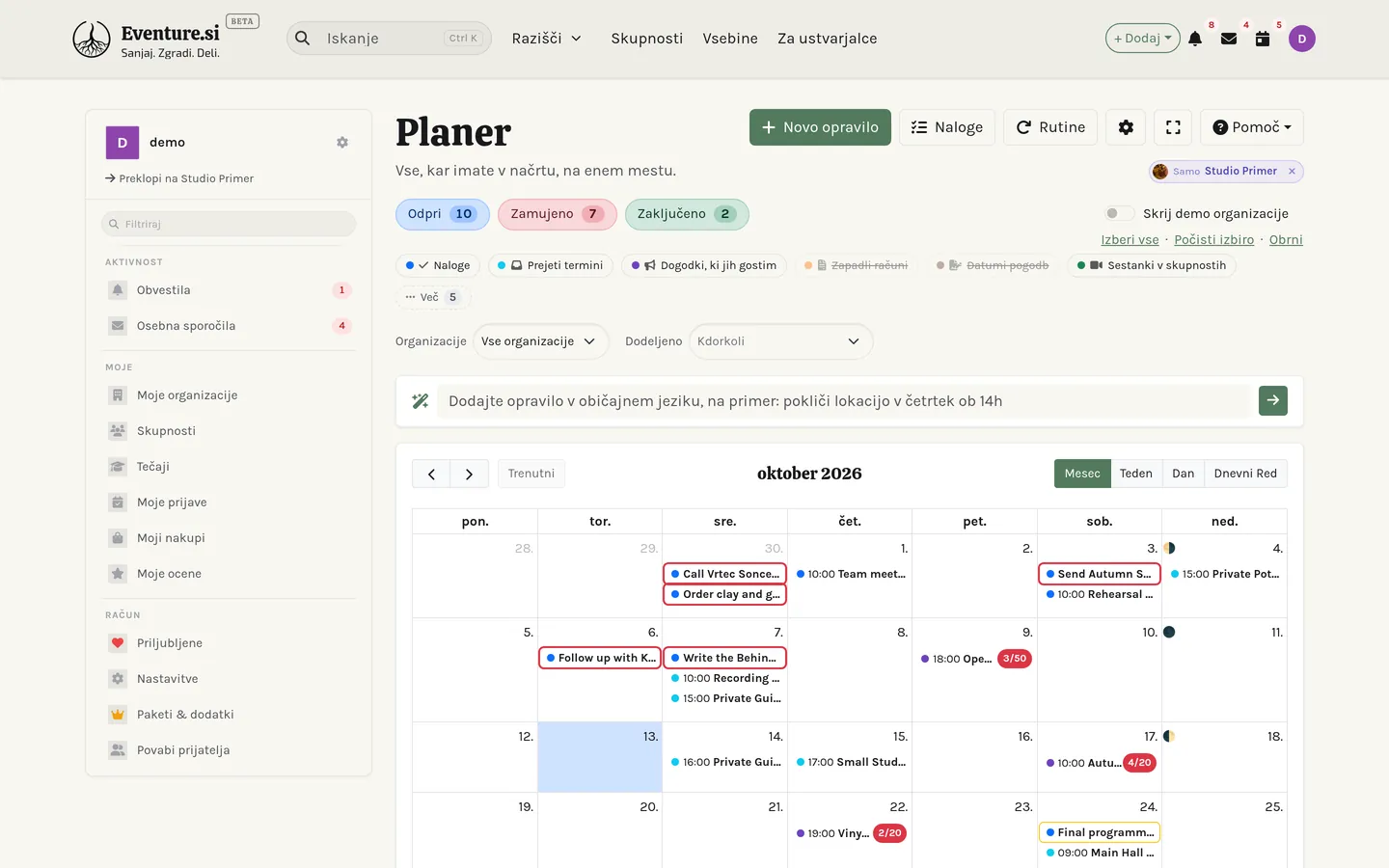Open Vse organizacije dropdown

coord(540,341)
